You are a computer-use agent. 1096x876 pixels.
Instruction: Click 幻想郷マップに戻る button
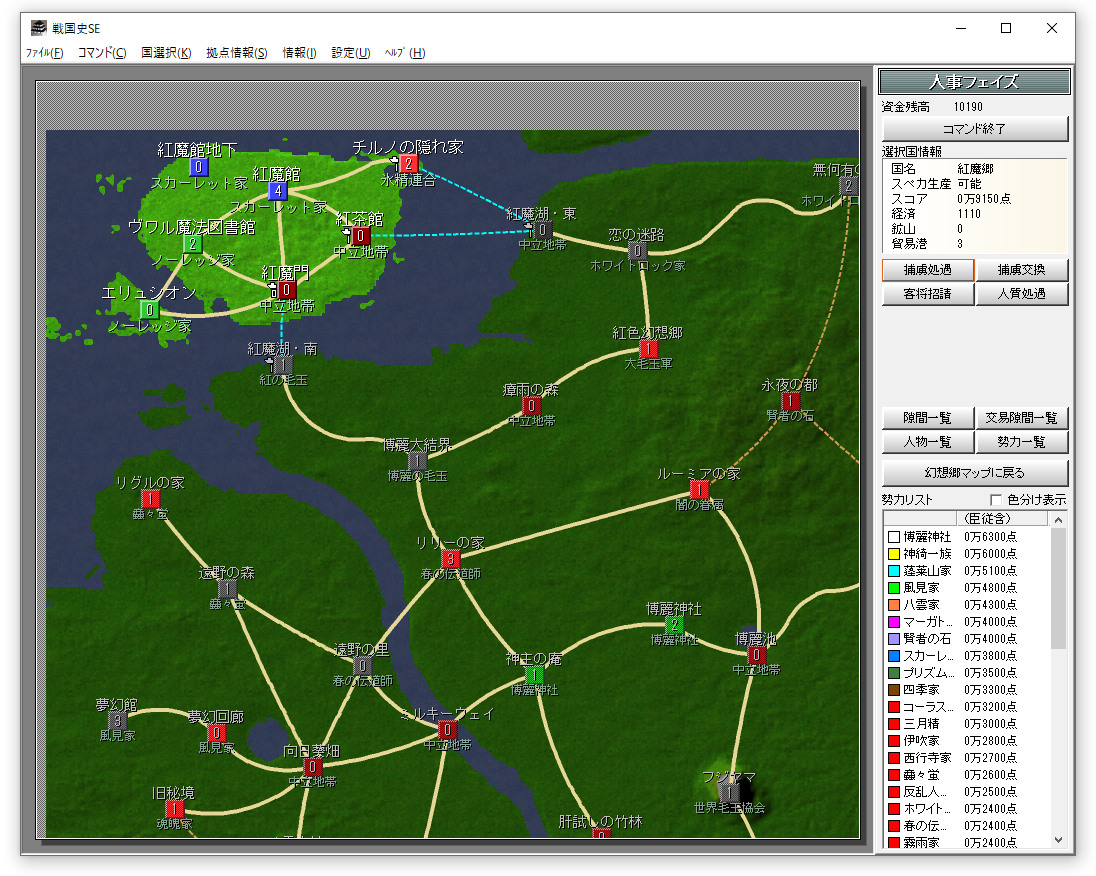point(974,473)
